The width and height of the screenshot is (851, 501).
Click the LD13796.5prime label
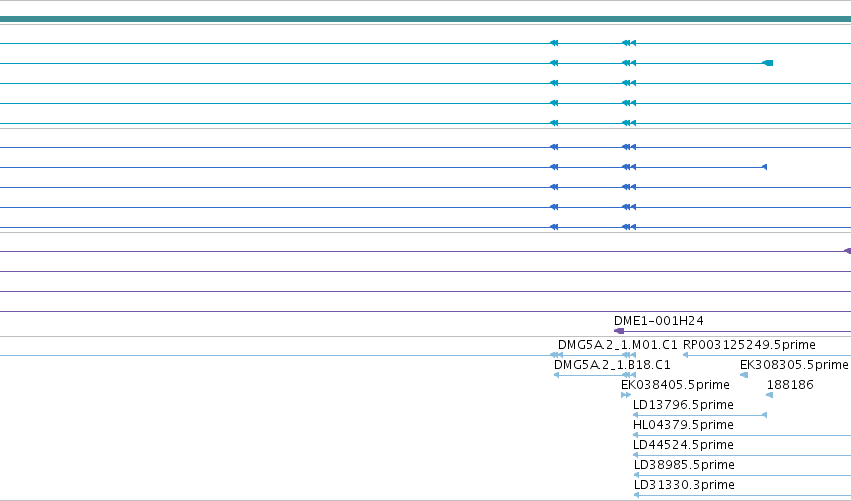click(x=683, y=405)
